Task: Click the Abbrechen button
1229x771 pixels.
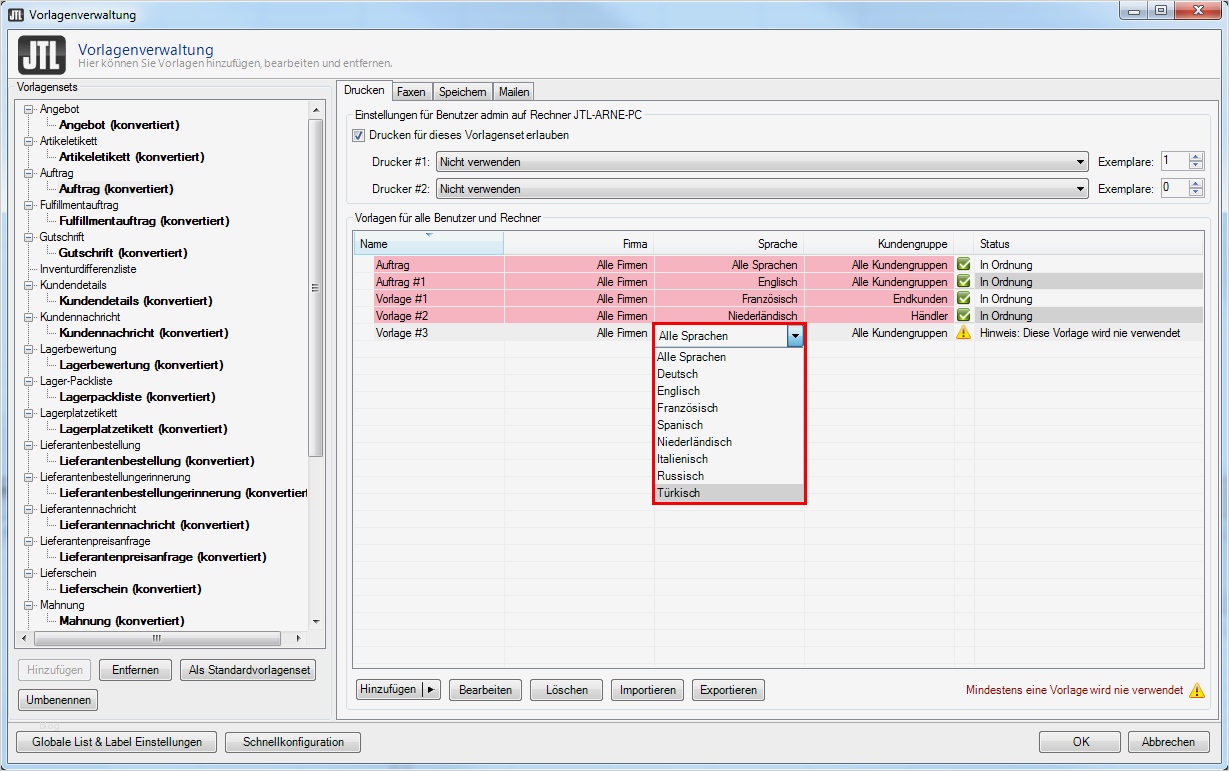Action: click(x=1168, y=742)
